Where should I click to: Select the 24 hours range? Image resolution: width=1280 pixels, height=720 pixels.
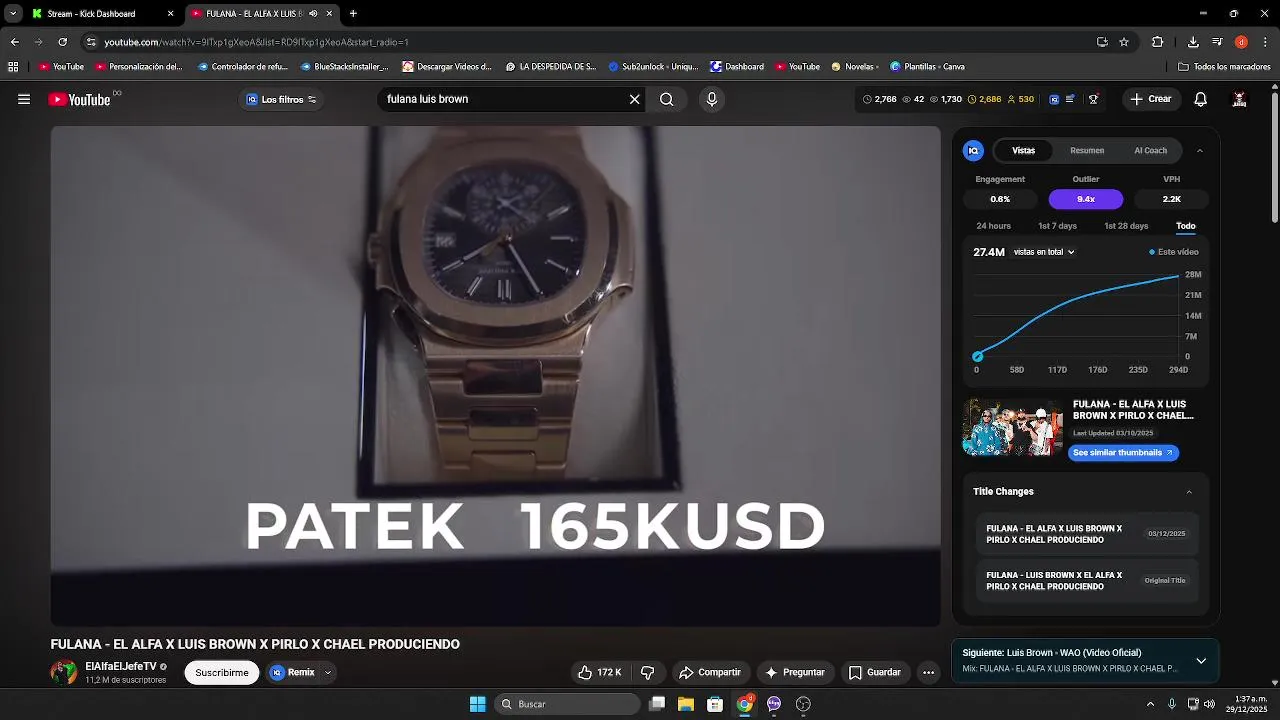pyautogui.click(x=993, y=226)
